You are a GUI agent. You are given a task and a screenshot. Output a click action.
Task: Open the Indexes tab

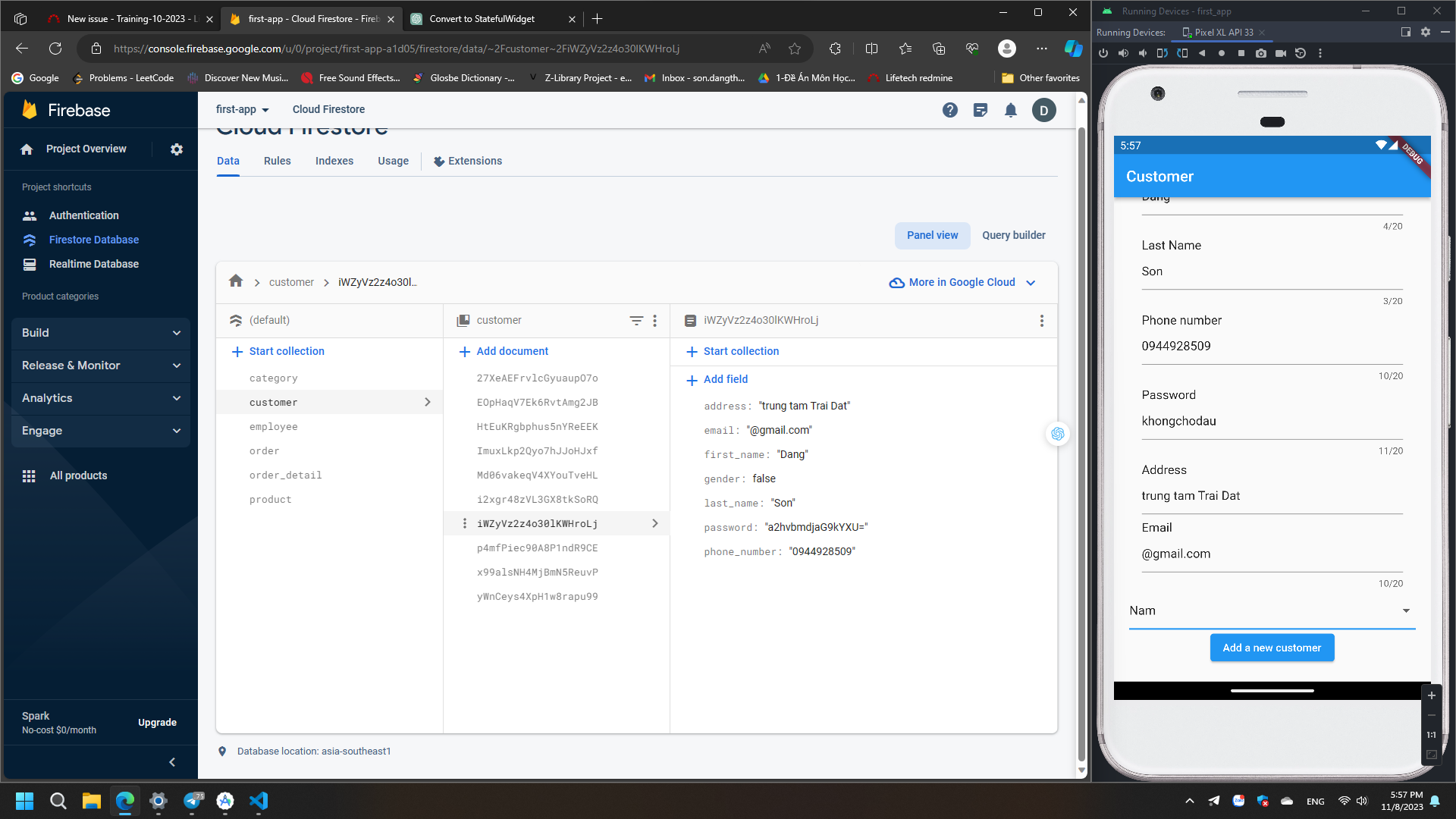[334, 161]
